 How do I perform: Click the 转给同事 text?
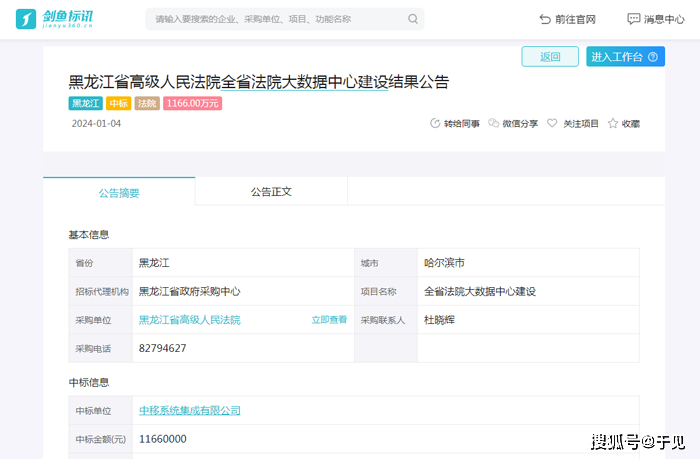(x=462, y=124)
